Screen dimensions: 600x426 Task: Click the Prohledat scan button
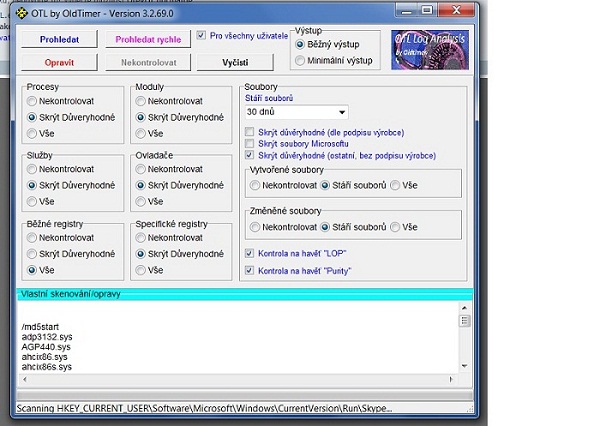pos(59,39)
